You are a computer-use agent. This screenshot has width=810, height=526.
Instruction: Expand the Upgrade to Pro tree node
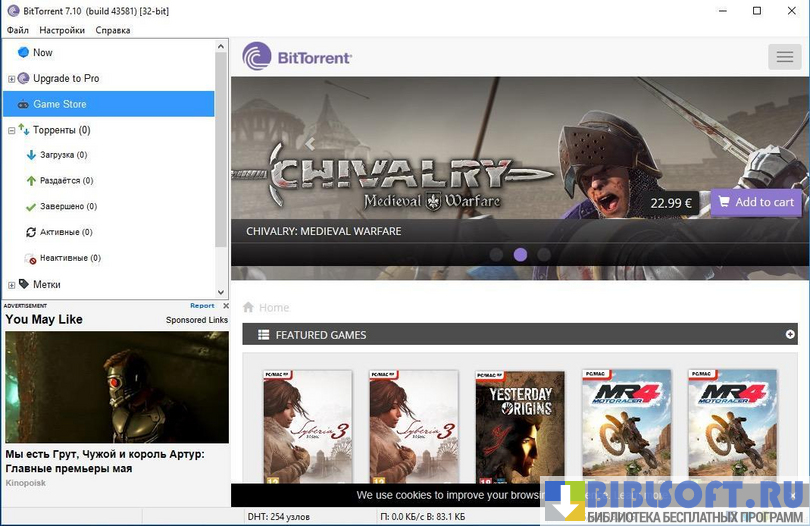point(11,79)
